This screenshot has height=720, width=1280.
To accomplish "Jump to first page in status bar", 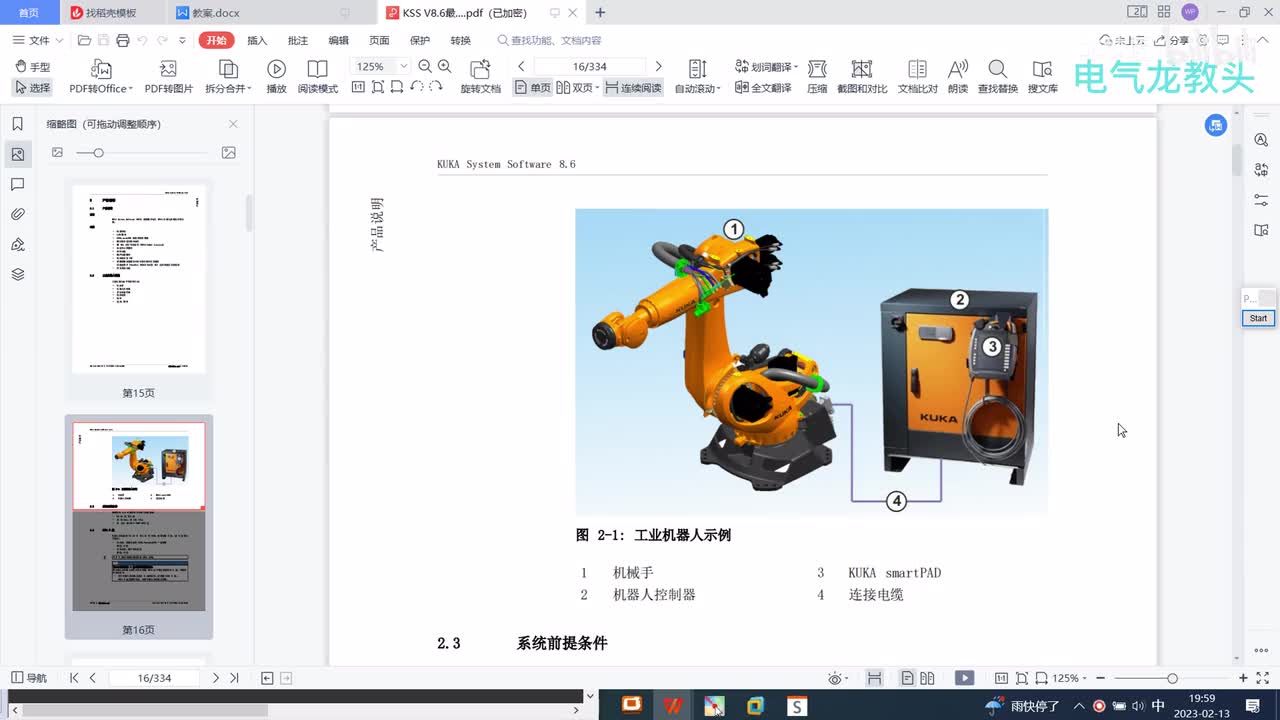I will tap(74, 677).
